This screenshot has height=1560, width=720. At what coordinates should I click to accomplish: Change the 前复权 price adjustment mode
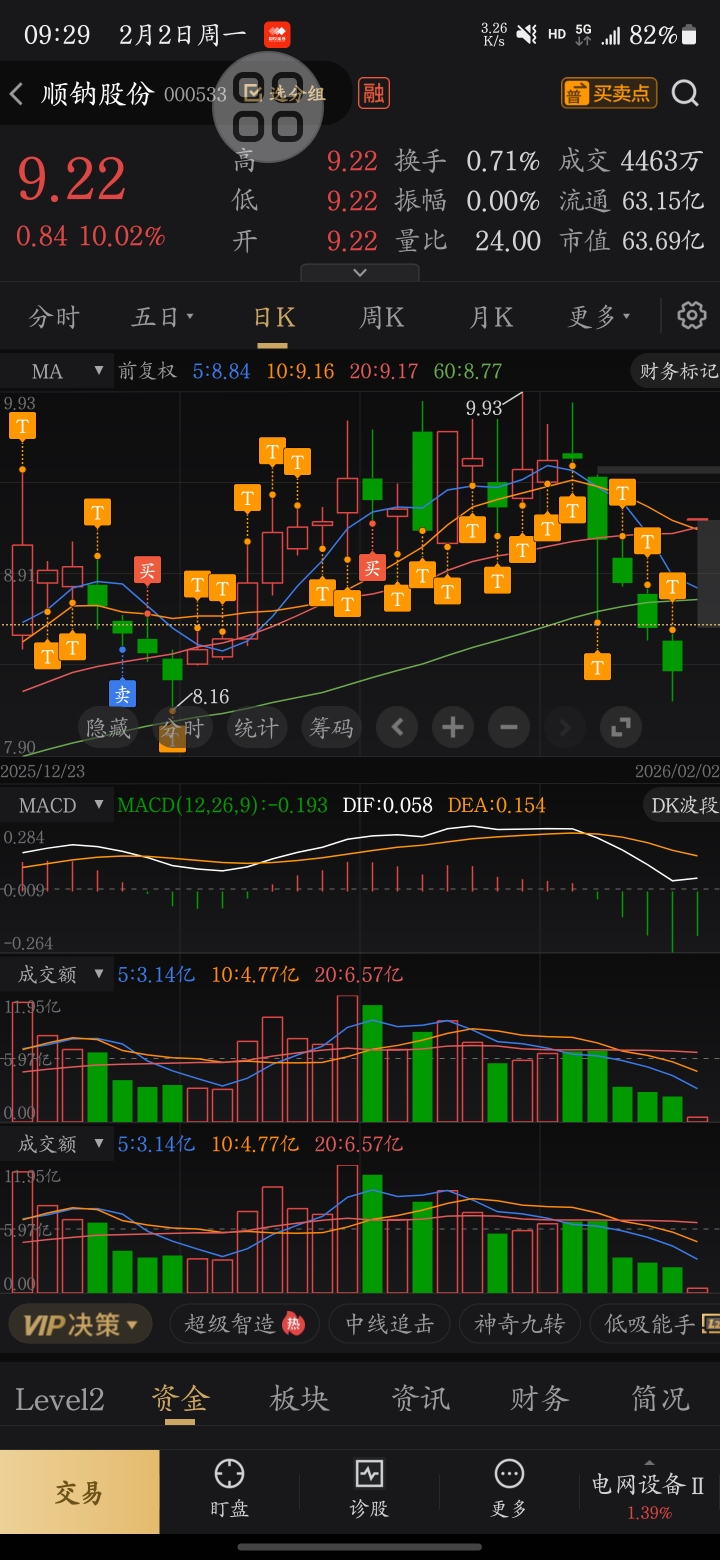coord(147,371)
